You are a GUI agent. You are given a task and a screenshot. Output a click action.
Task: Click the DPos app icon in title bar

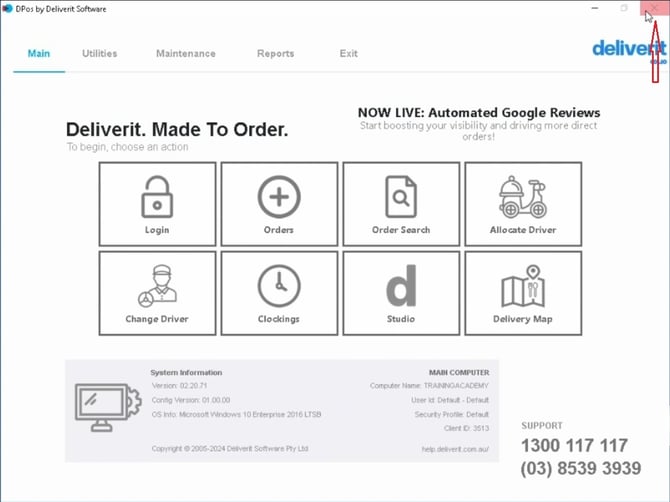(7, 9)
